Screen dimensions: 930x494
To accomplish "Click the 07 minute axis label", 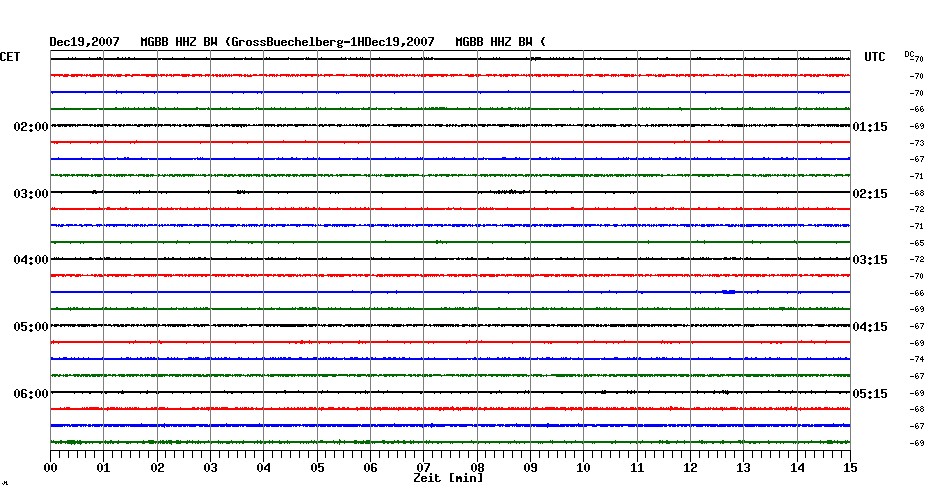I will tap(423, 468).
